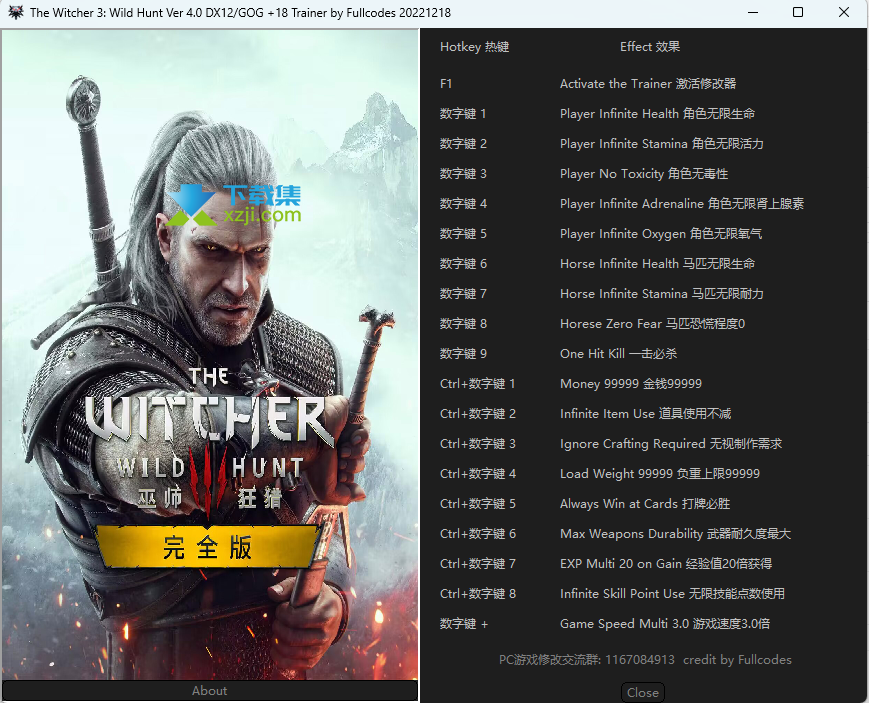Screen dimensions: 869x703
Task: Click the Witcher wolf icon in the title bar
Action: [16, 12]
